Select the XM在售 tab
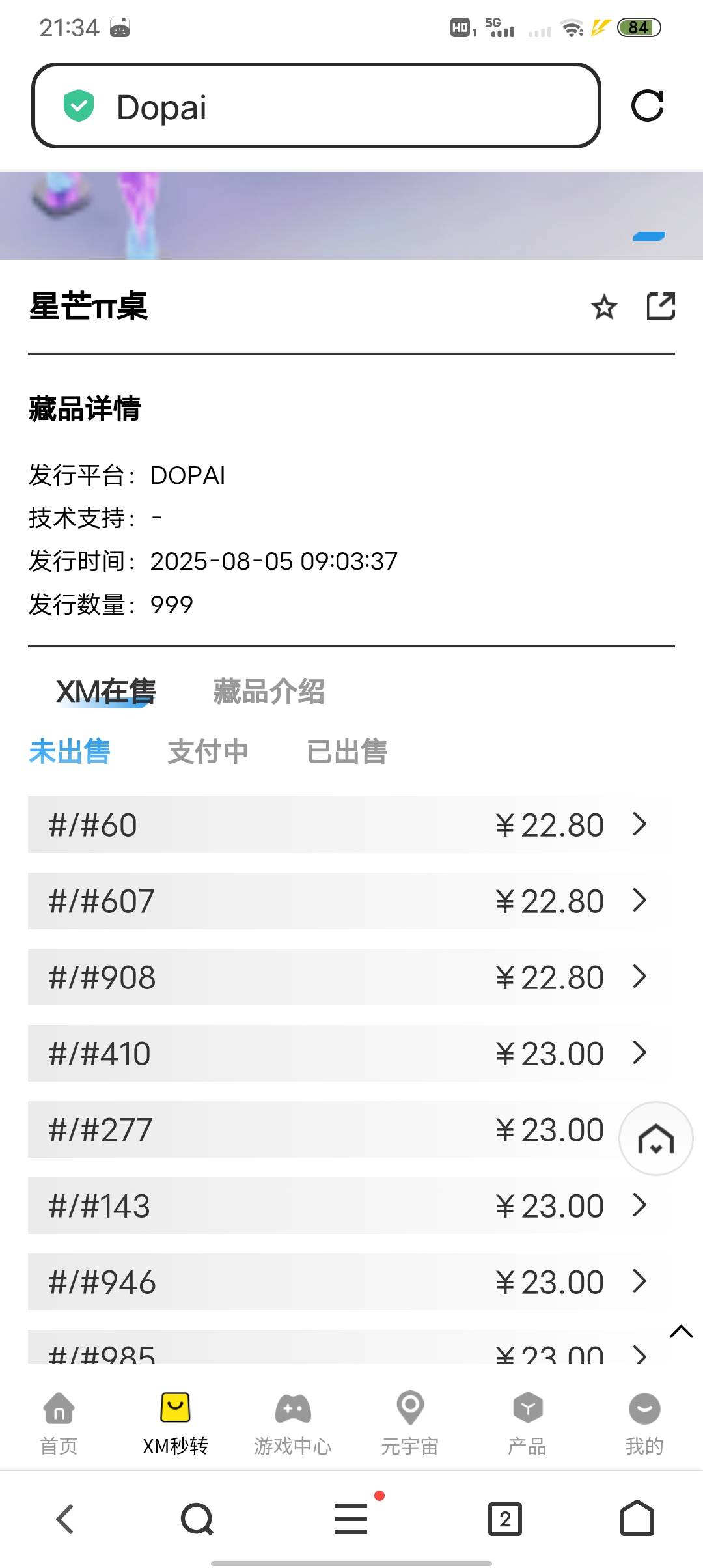 105,691
